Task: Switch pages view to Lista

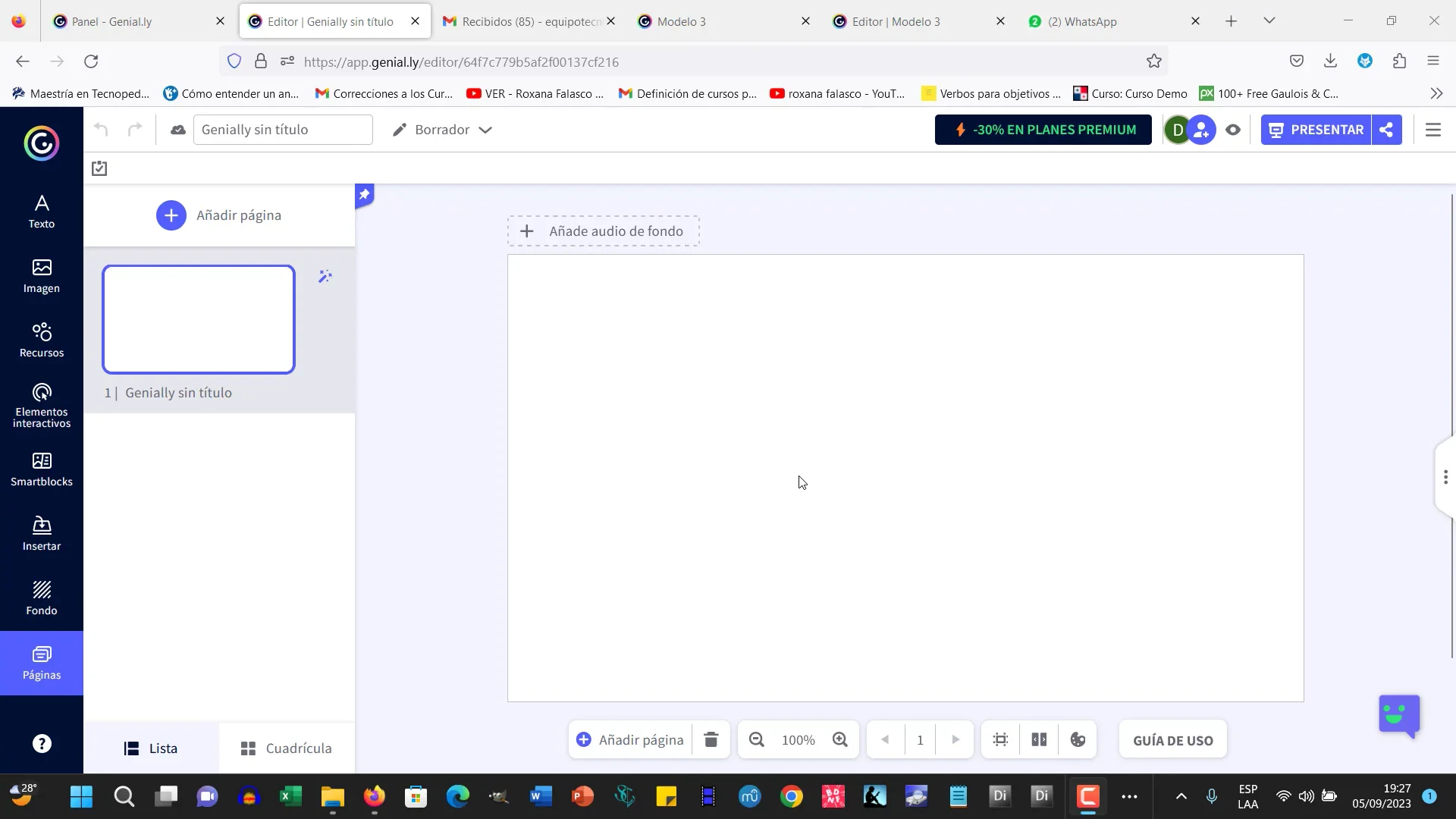Action: pyautogui.click(x=151, y=748)
